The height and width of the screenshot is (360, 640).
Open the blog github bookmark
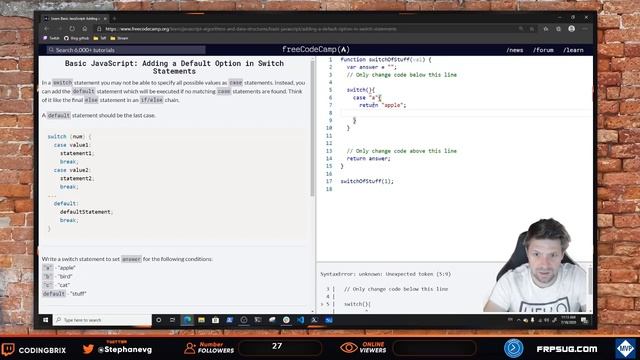76,38
